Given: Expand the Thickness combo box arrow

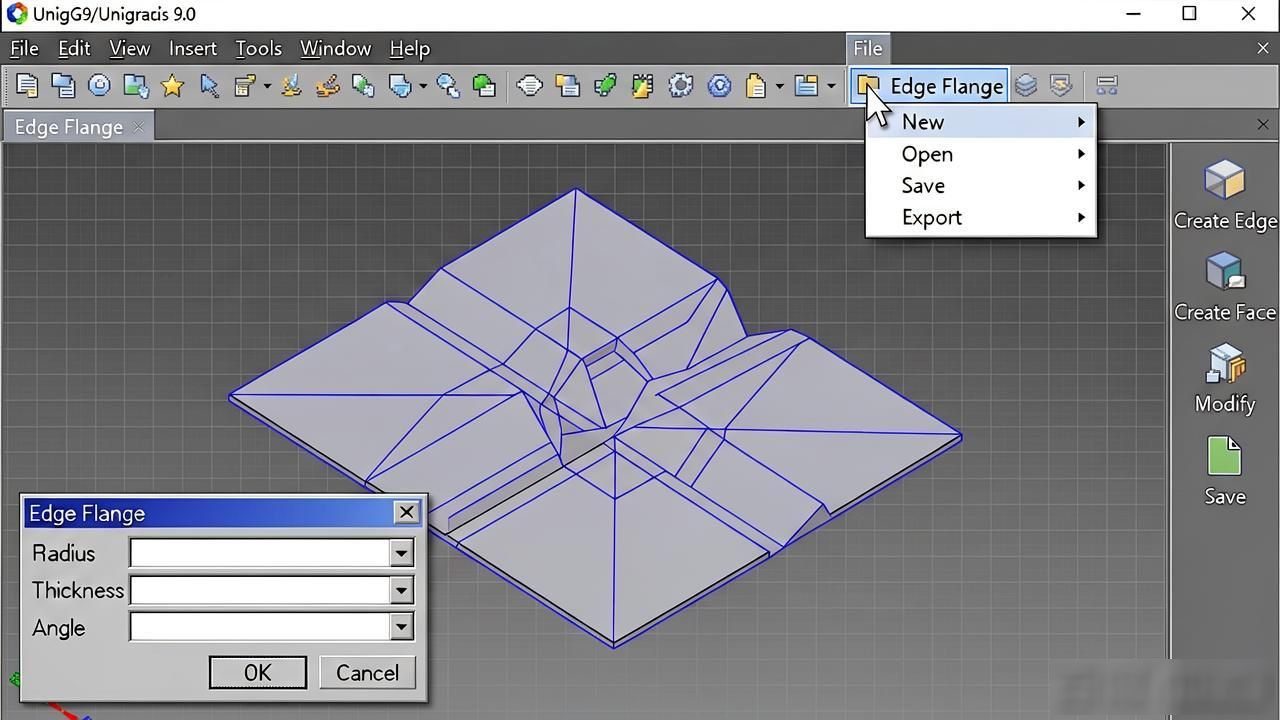Looking at the screenshot, I should click(x=401, y=590).
